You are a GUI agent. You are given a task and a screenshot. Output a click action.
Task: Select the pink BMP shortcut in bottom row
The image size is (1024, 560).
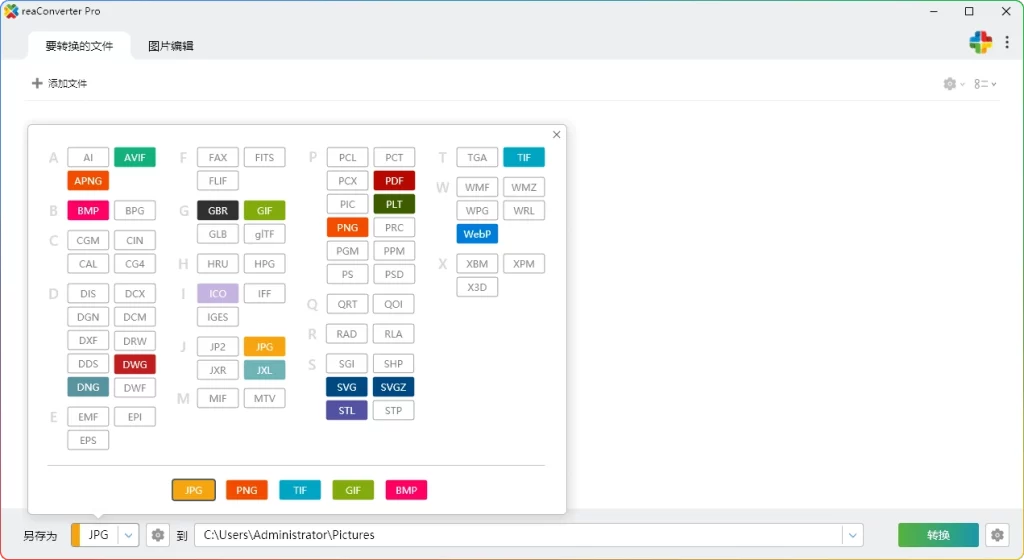(x=406, y=490)
